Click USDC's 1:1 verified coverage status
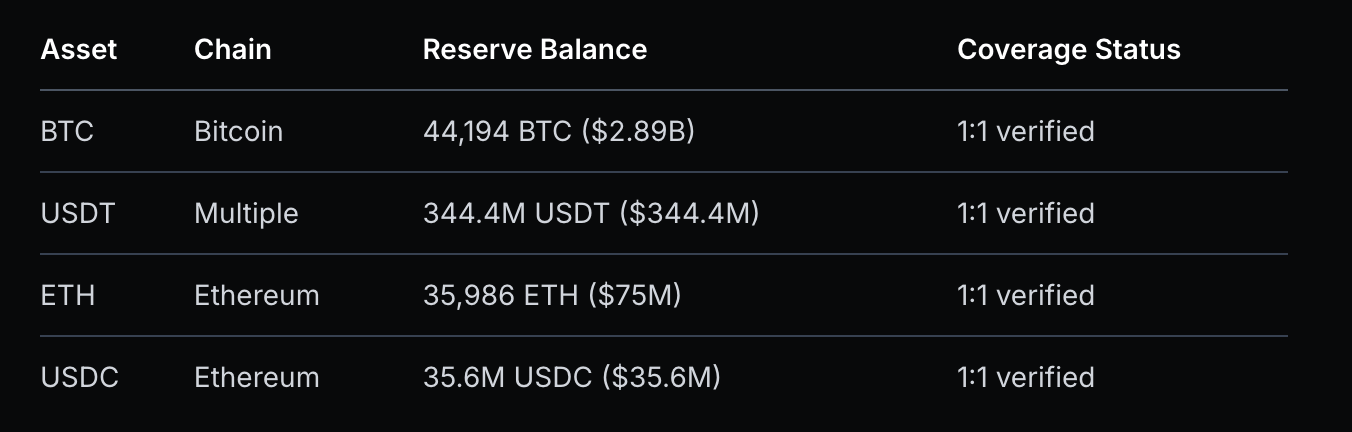Image resolution: width=1352 pixels, height=432 pixels. pos(1025,378)
